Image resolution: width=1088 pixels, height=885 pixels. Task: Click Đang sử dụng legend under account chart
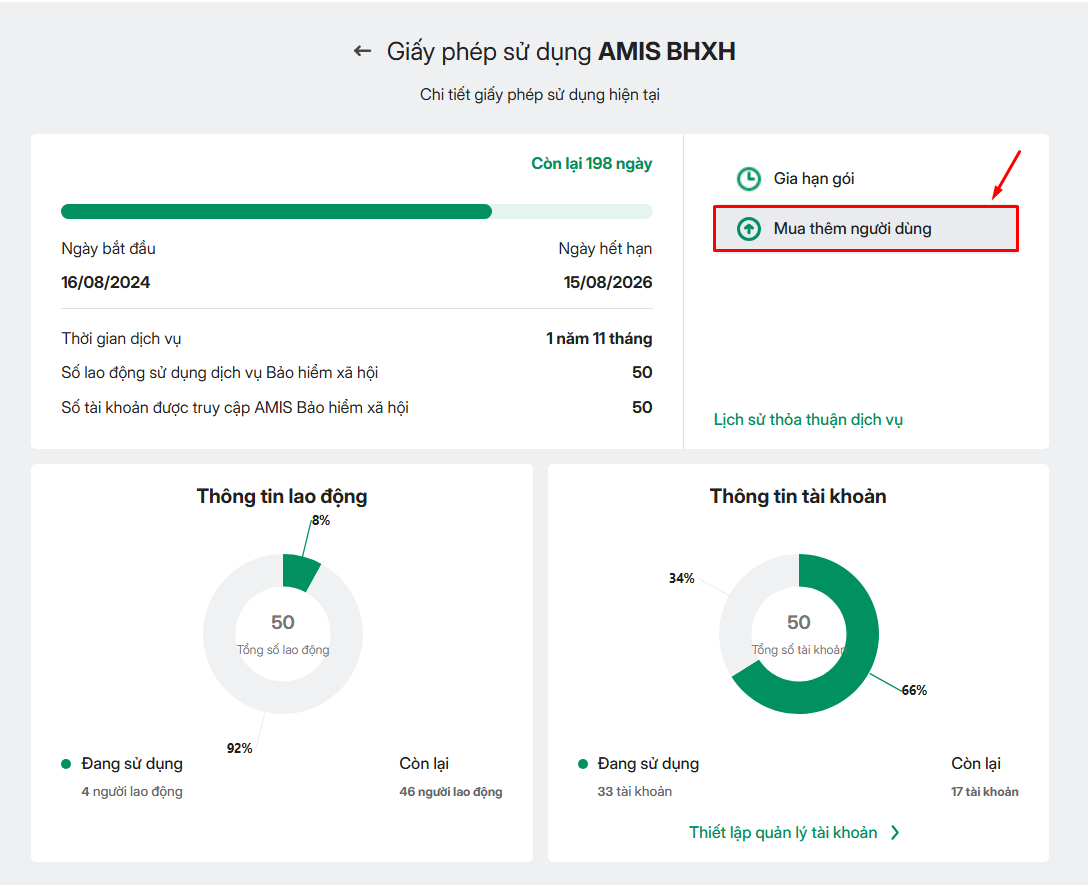point(648,764)
